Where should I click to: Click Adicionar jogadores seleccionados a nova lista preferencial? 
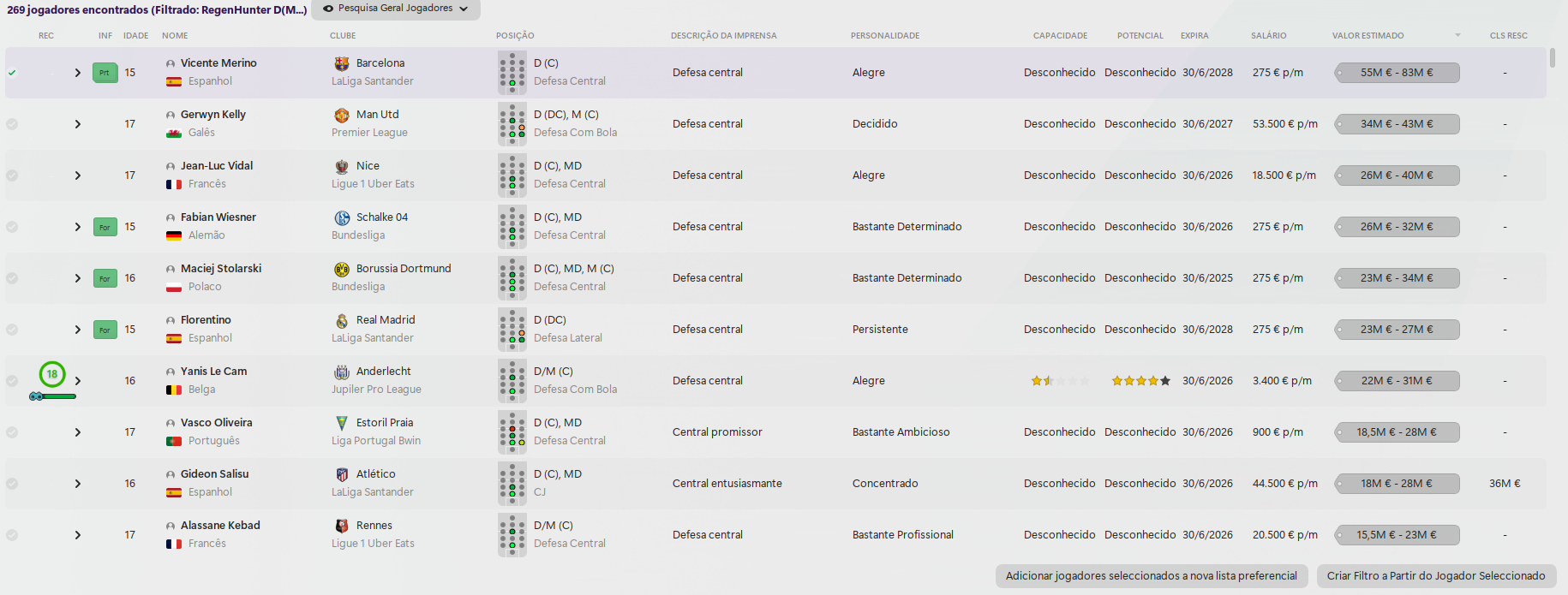pyautogui.click(x=1152, y=576)
